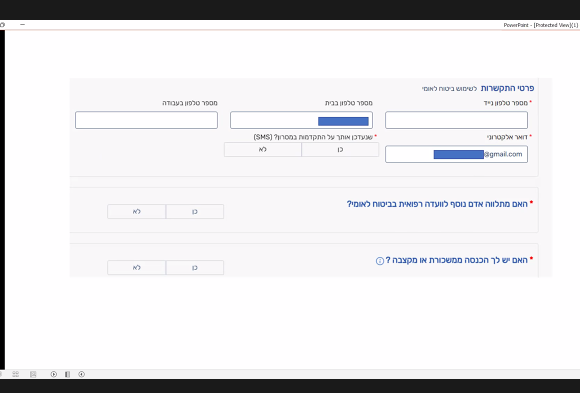
Task: Click the left-pointing arrow circle in status bar
Action: point(82,374)
